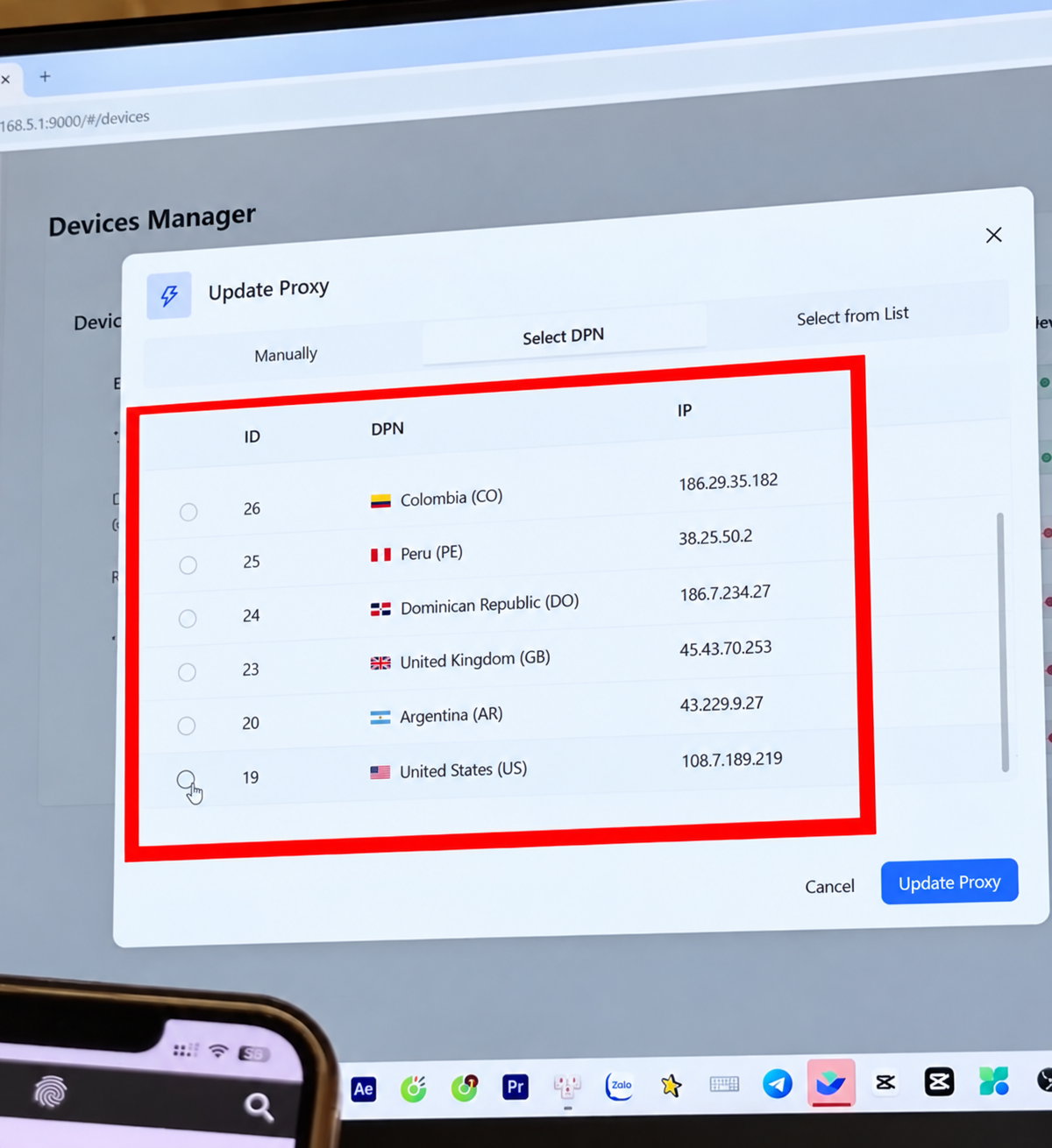Click the DPN column header

click(x=387, y=429)
